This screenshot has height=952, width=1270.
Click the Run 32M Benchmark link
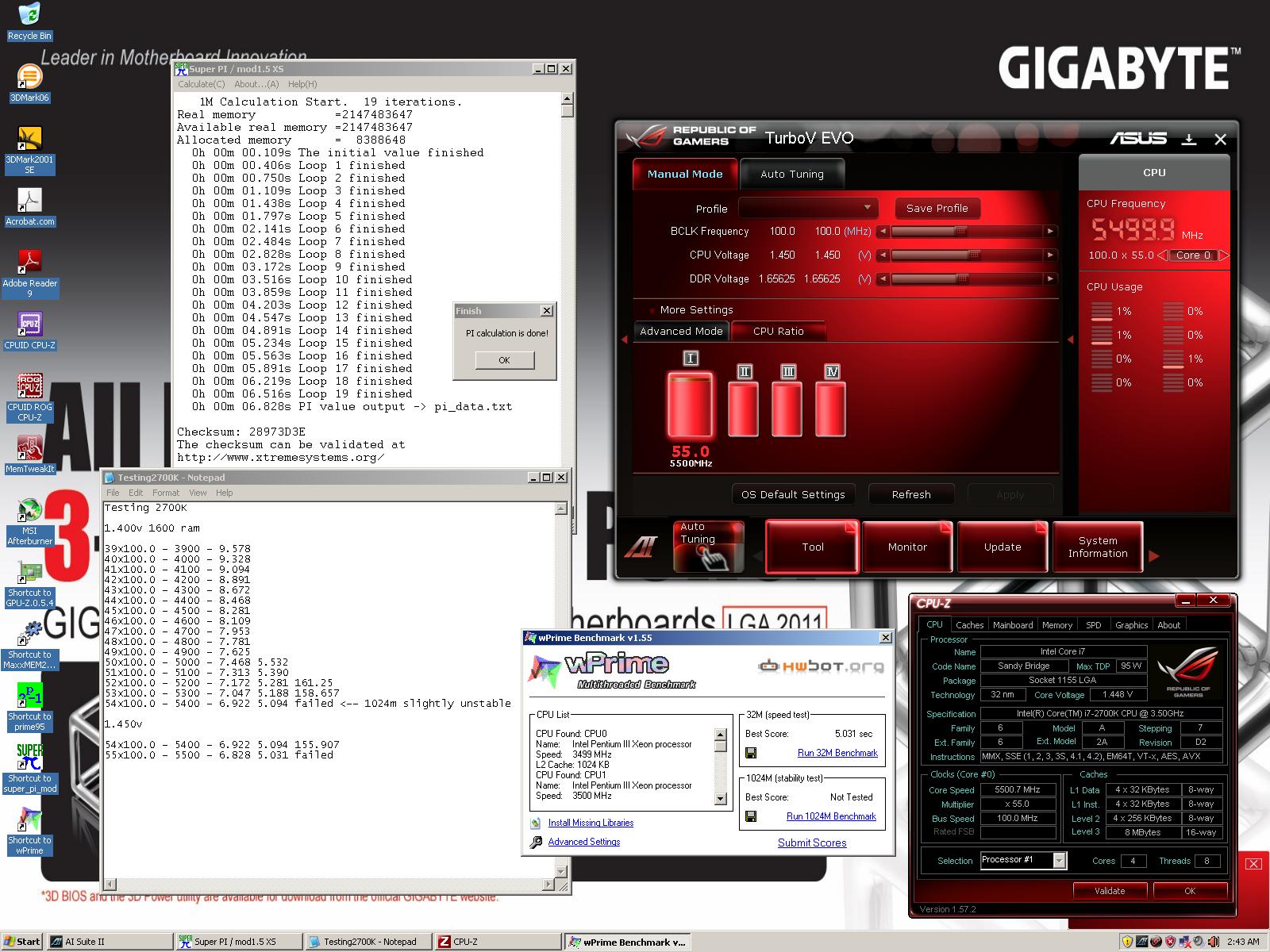pos(837,753)
